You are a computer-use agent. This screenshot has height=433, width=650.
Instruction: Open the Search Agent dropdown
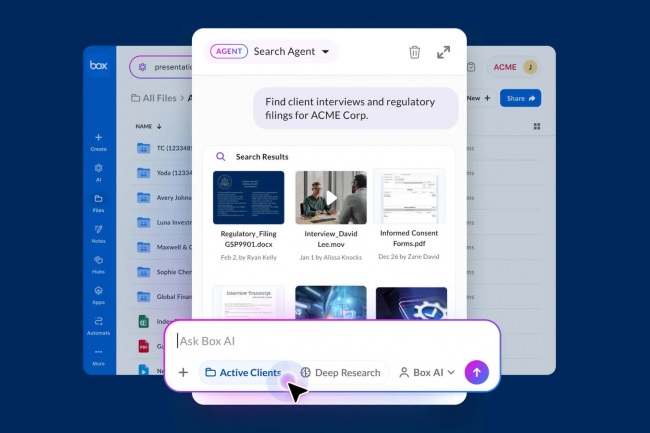click(326, 52)
